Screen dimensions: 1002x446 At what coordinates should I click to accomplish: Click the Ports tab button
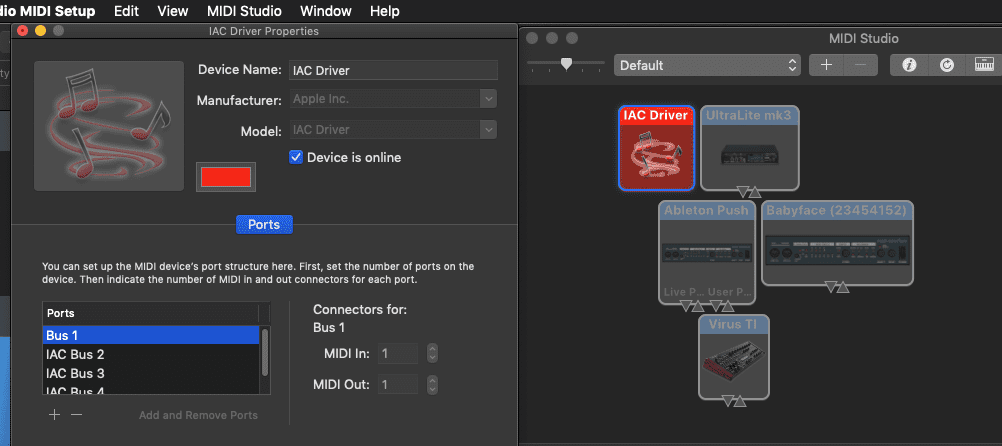264,225
